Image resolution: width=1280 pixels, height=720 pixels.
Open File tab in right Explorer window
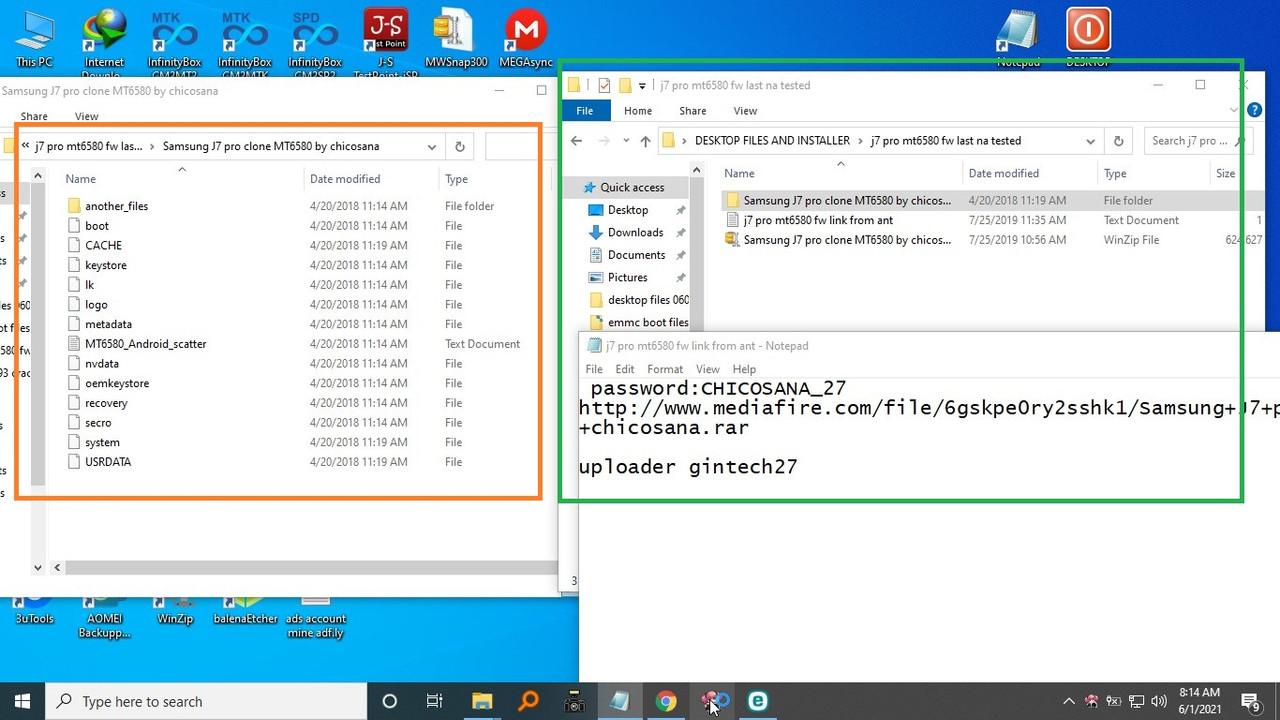tap(585, 111)
